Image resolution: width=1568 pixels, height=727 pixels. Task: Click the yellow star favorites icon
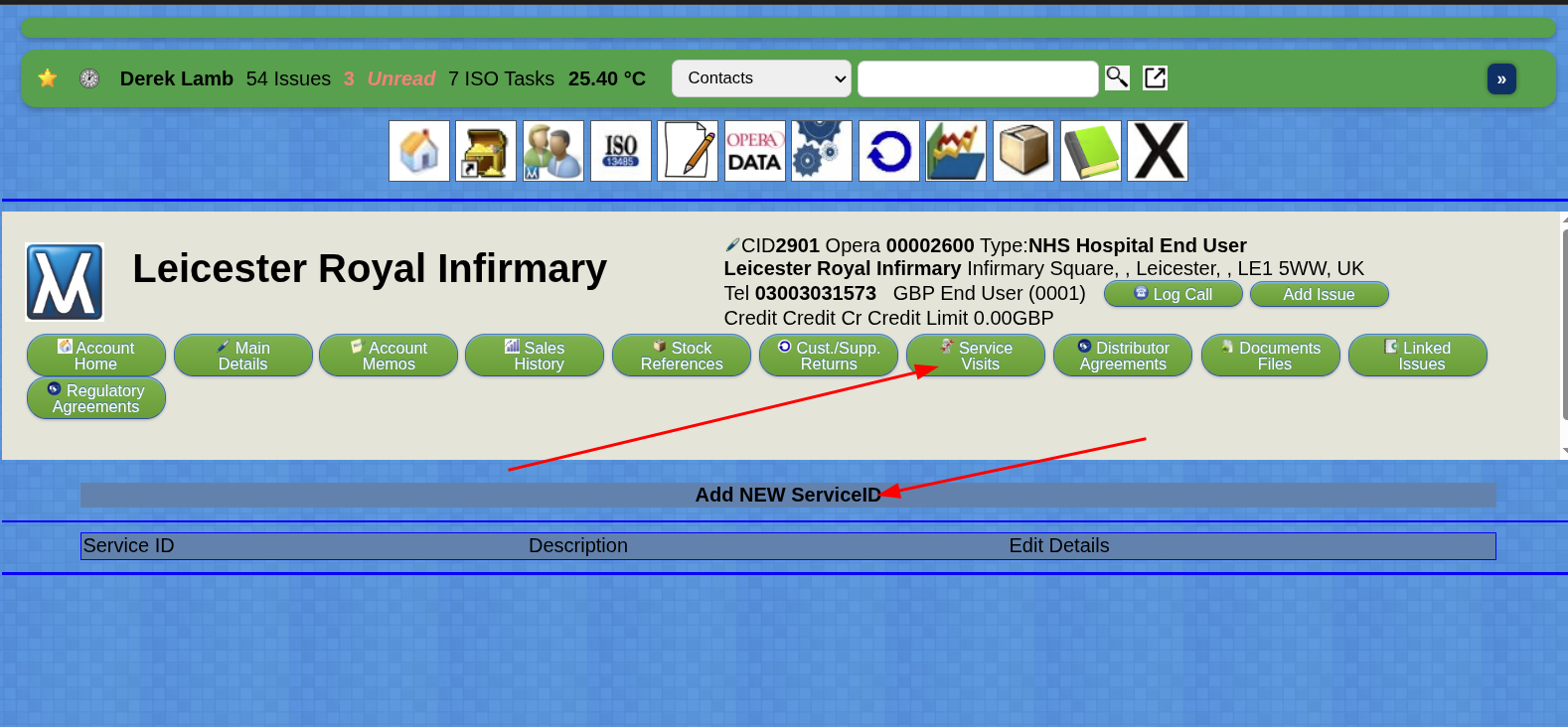tap(47, 78)
